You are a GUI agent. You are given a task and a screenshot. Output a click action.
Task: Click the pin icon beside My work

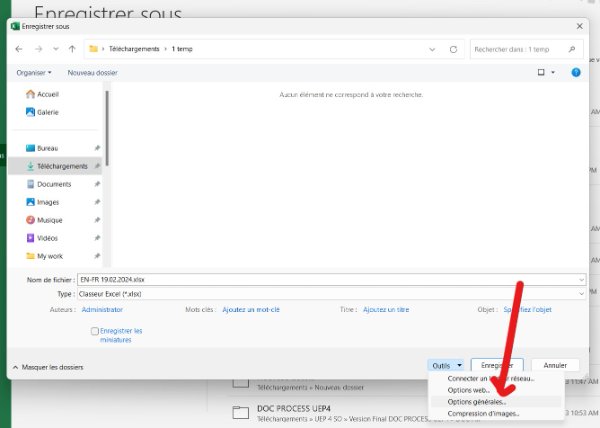pyautogui.click(x=97, y=256)
